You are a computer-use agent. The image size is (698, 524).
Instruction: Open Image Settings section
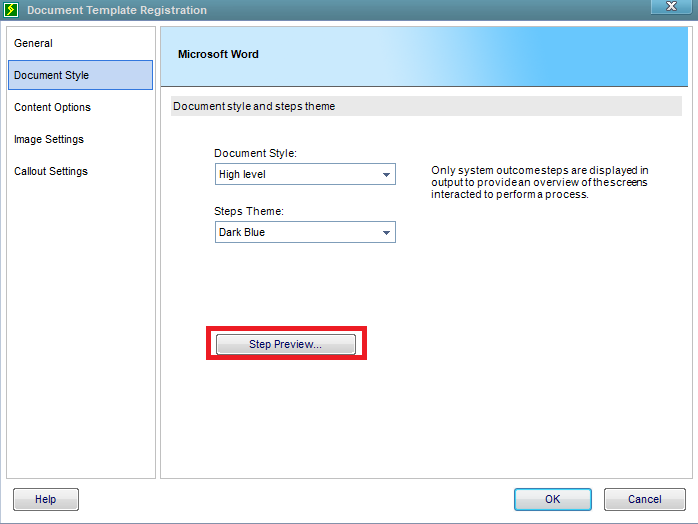[x=49, y=139]
